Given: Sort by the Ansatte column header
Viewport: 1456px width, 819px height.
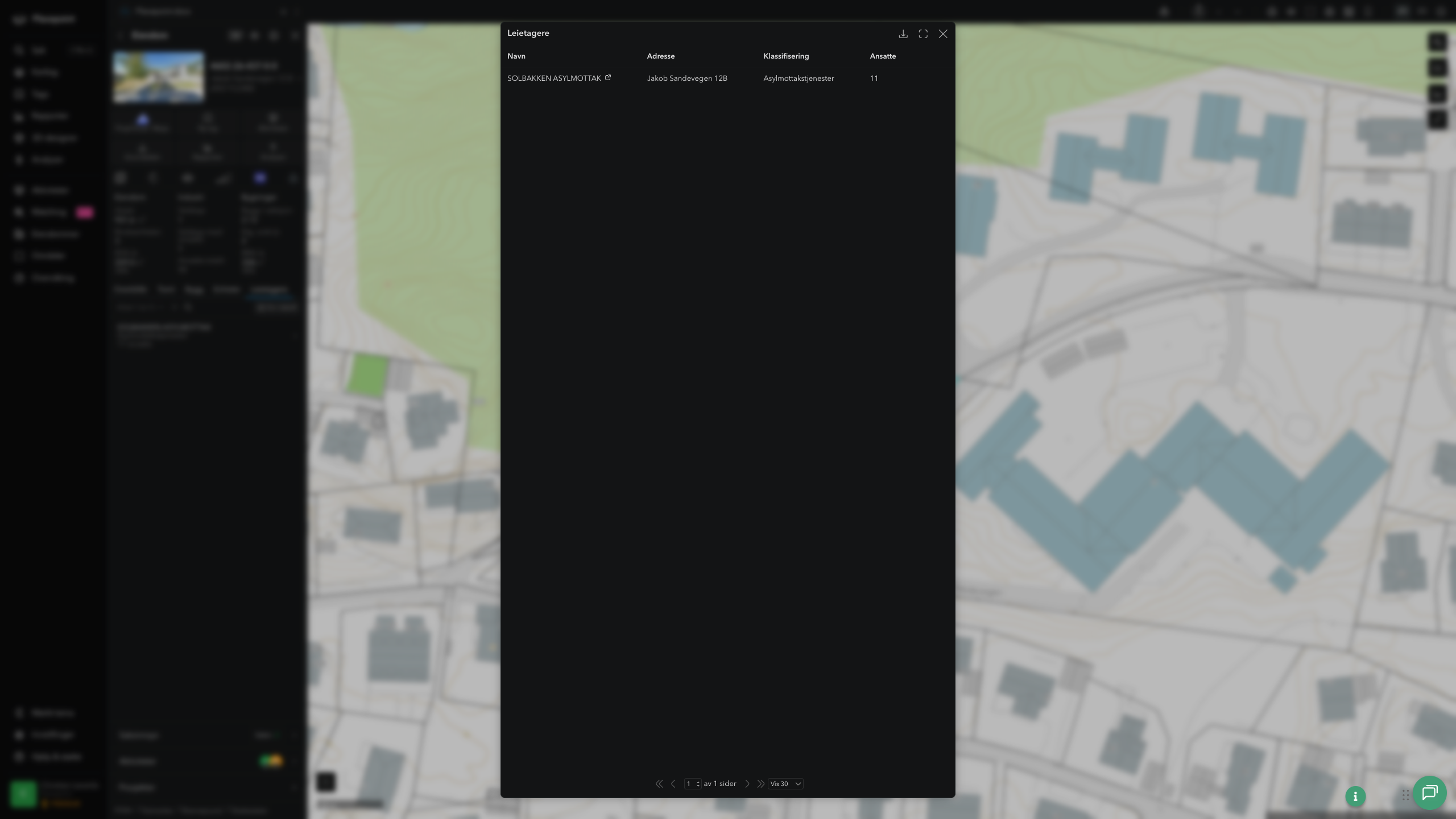Looking at the screenshot, I should pos(883,56).
